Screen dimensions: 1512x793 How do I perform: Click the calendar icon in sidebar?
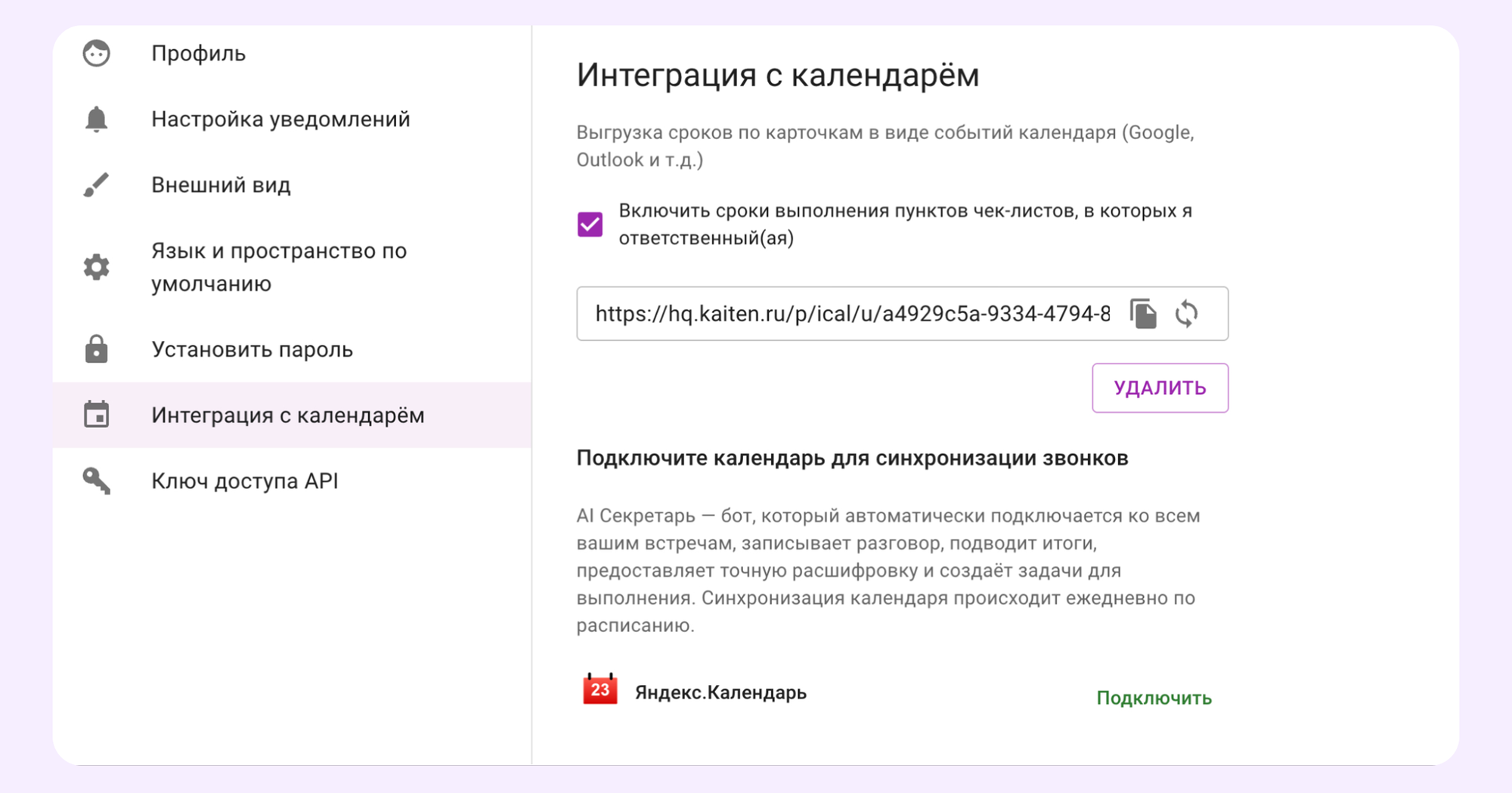coord(97,415)
